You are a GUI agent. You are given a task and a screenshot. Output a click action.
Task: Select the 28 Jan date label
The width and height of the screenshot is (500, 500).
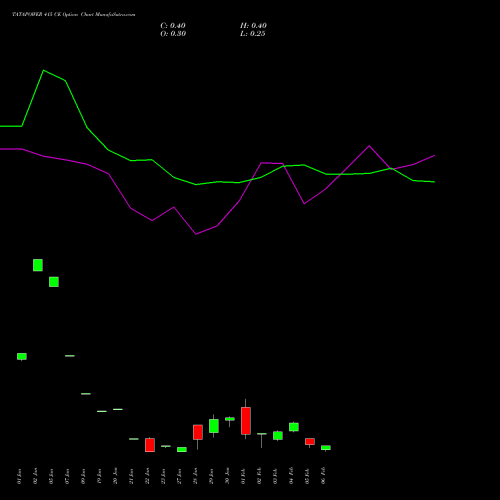pyautogui.click(x=195, y=476)
